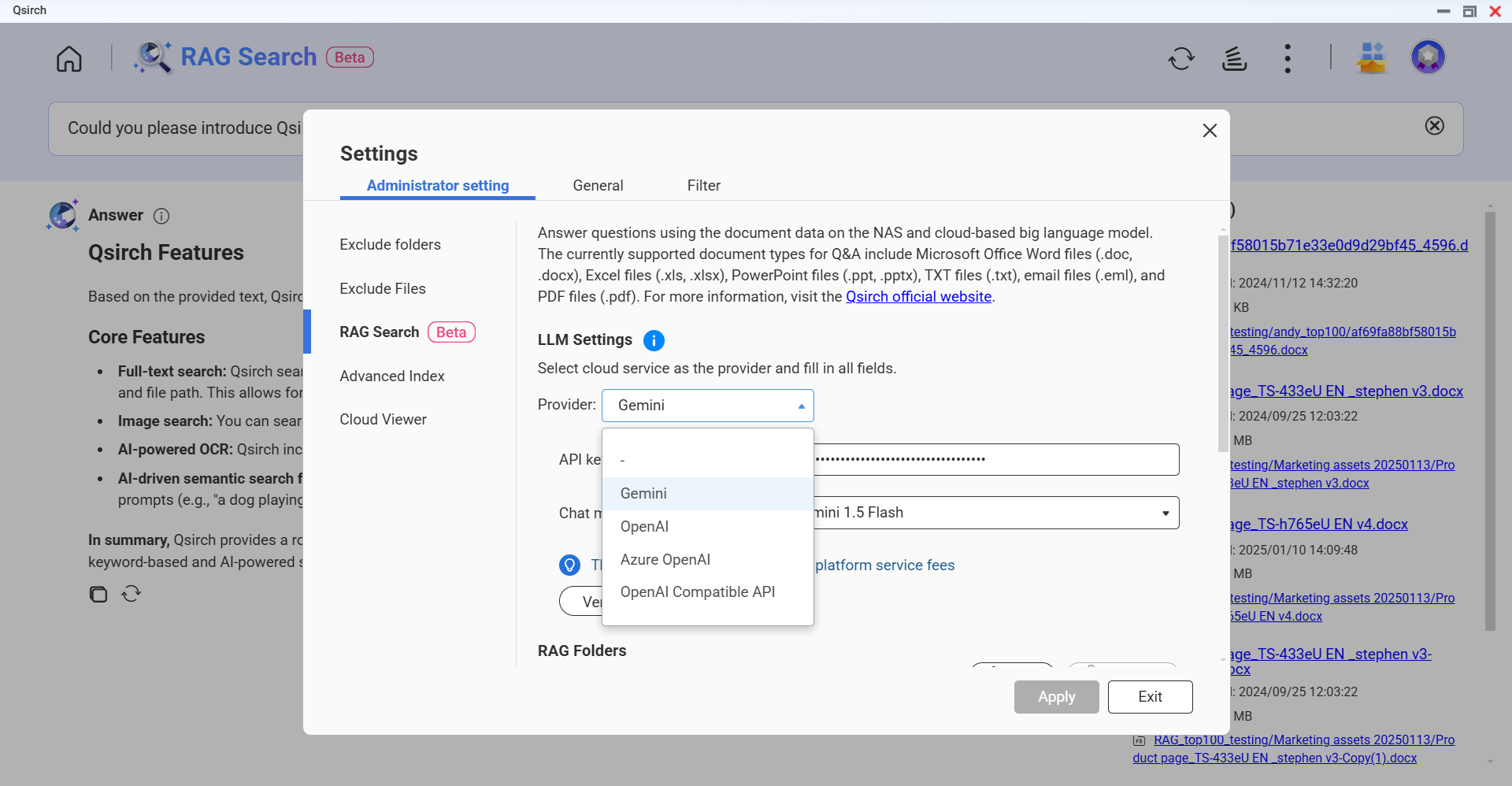Click the Apply button
This screenshot has height=786, width=1512.
point(1056,697)
